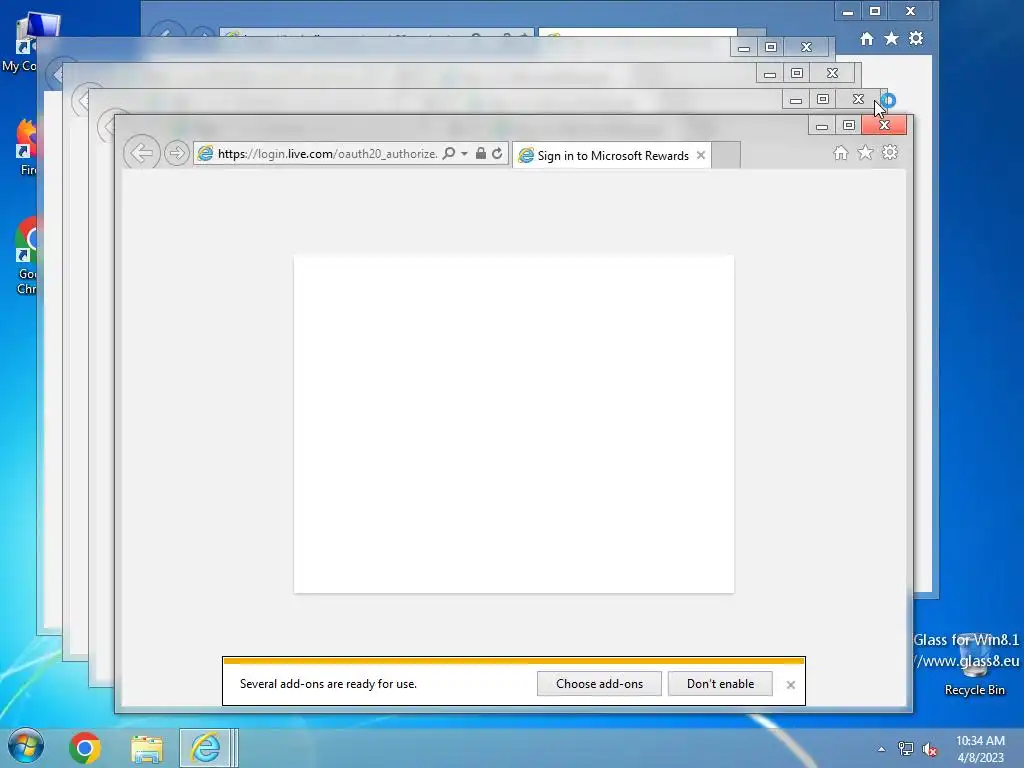This screenshot has width=1024, height=768.
Task: Maximize the second stacked IE window
Action: tap(823, 99)
